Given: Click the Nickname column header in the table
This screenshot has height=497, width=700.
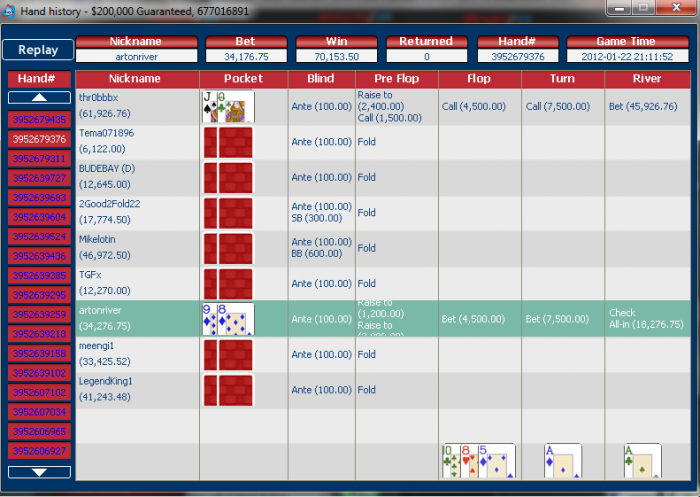Looking at the screenshot, I should (x=138, y=79).
